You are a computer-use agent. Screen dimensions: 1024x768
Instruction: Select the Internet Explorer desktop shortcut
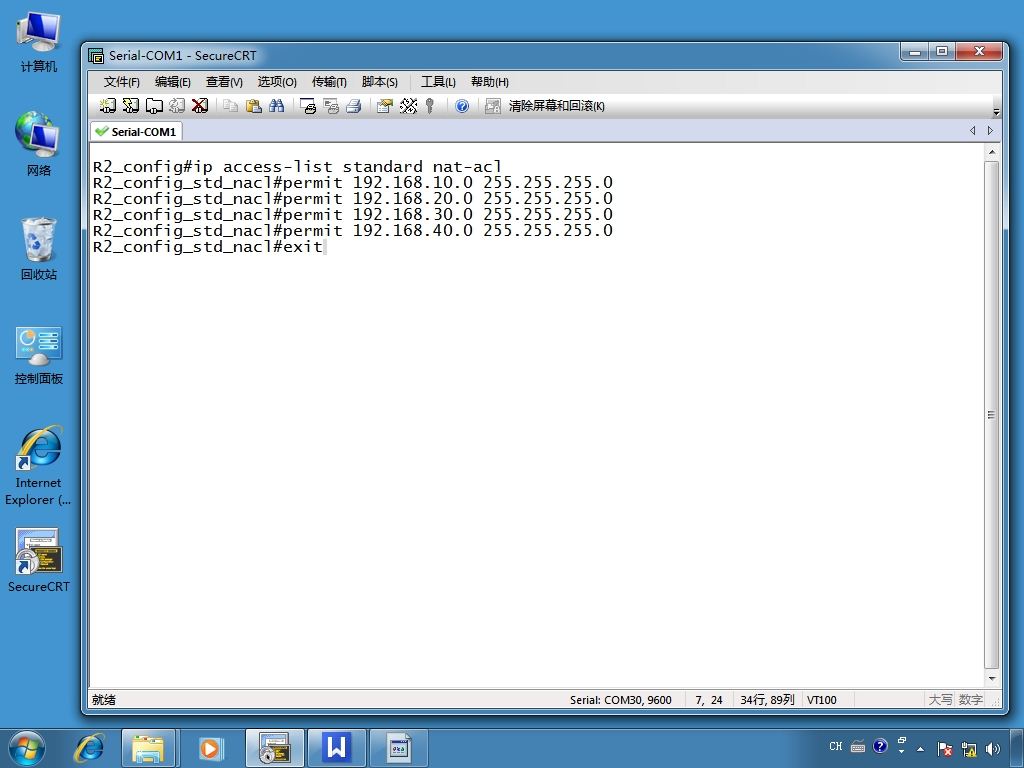click(39, 466)
